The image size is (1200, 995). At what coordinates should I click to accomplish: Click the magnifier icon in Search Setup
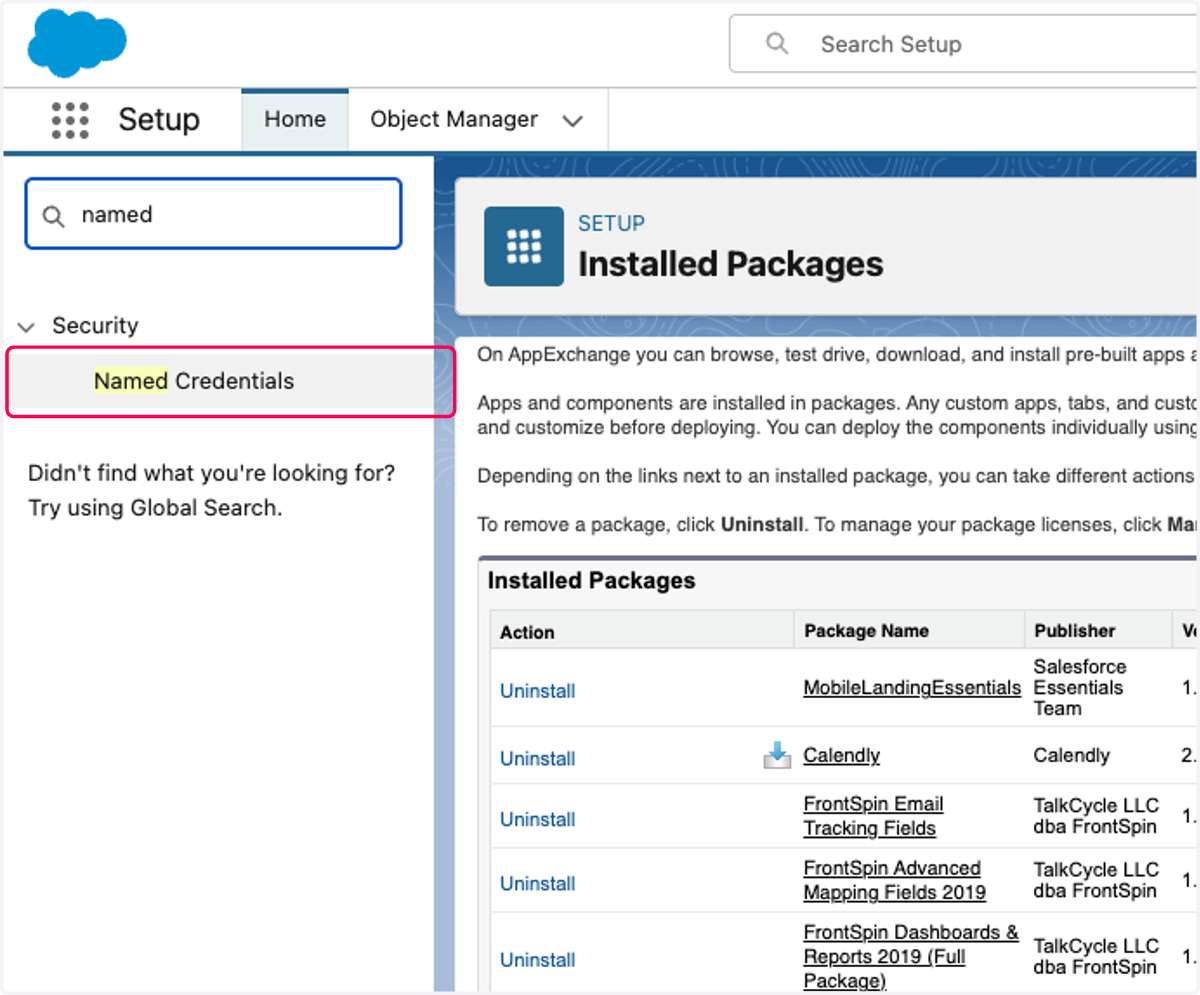(x=777, y=43)
